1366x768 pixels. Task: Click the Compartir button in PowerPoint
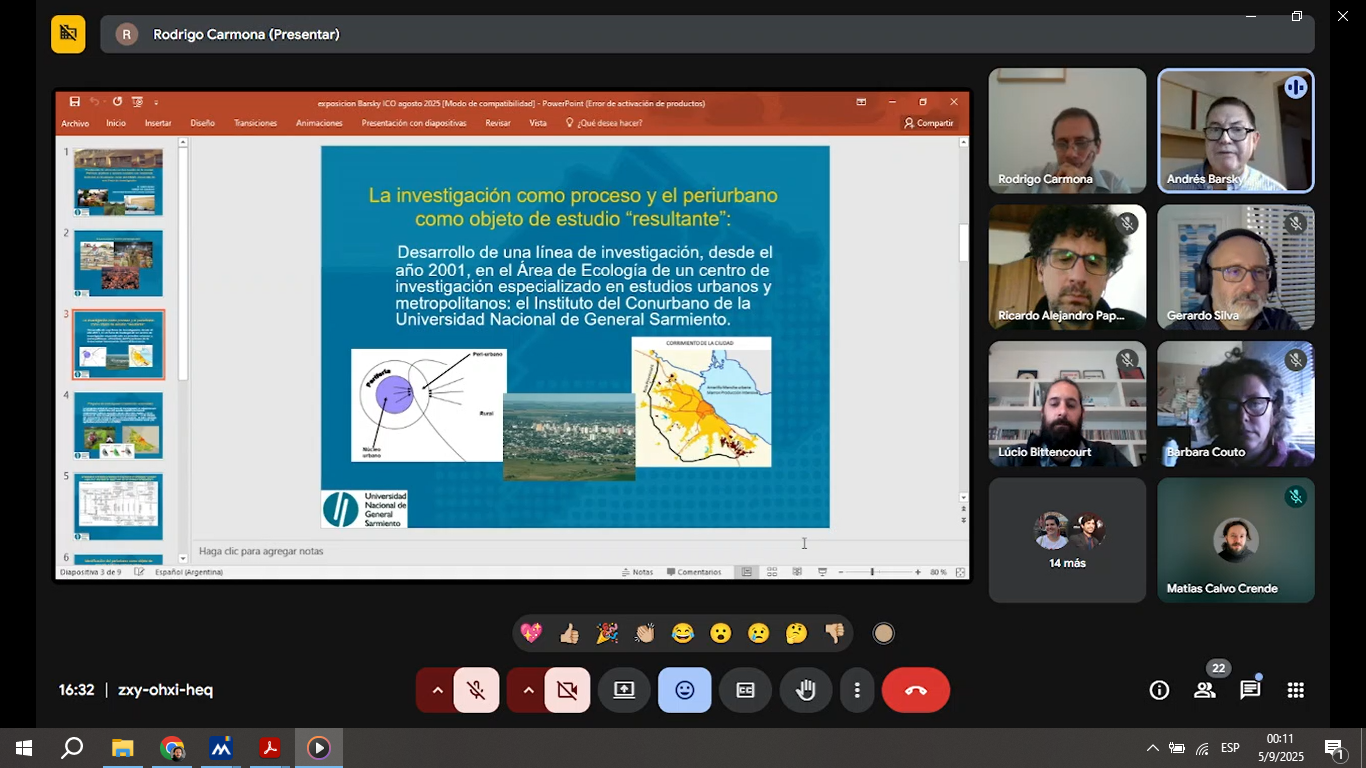click(x=928, y=123)
